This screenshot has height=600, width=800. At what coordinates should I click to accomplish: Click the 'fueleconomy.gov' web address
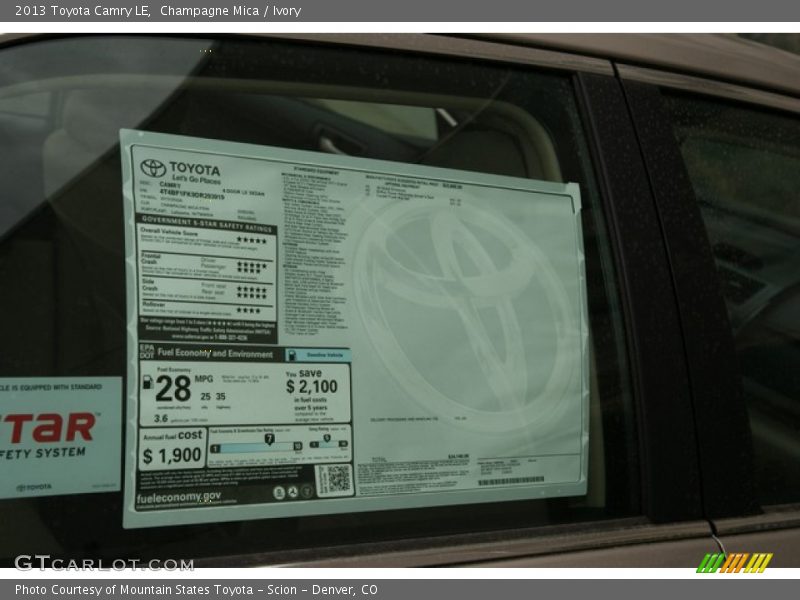179,497
